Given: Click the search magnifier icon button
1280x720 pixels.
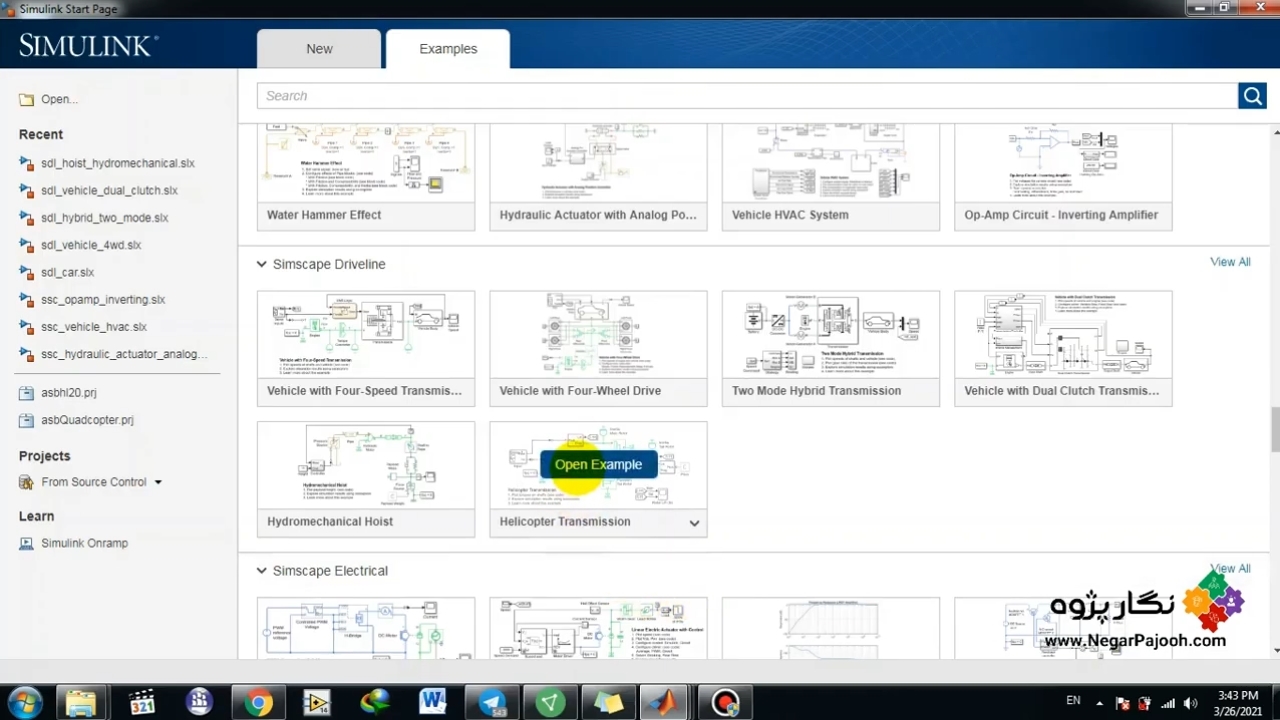Looking at the screenshot, I should [x=1252, y=96].
